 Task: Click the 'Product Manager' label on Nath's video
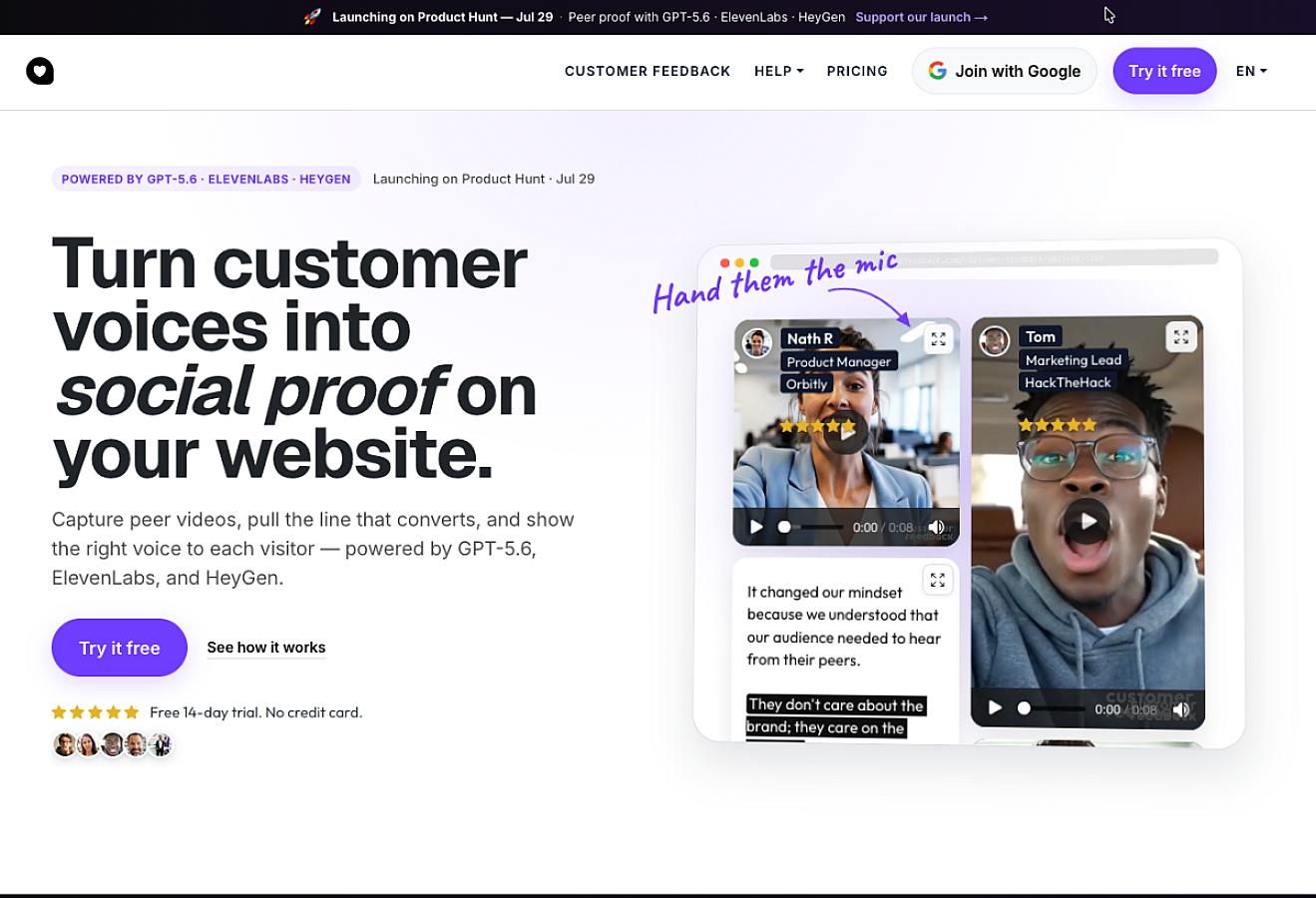point(839,361)
